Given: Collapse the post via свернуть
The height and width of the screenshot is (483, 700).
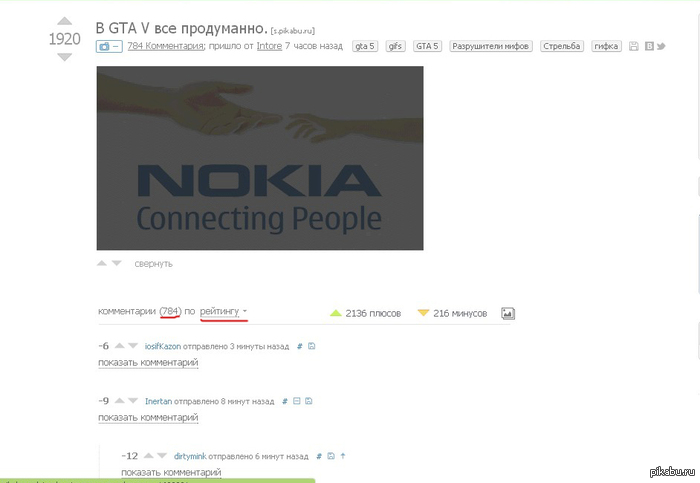Looking at the screenshot, I should [x=153, y=264].
